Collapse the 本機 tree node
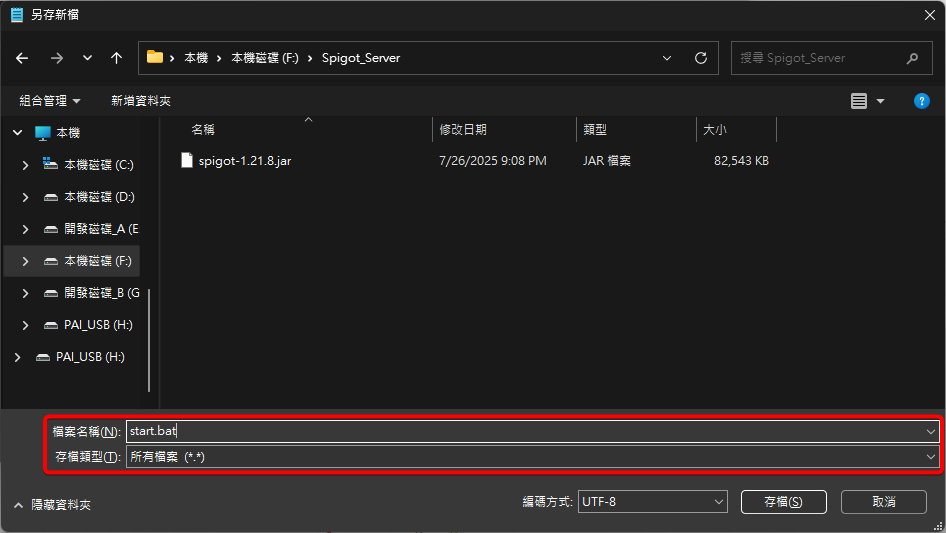This screenshot has width=946, height=533. [x=16, y=133]
